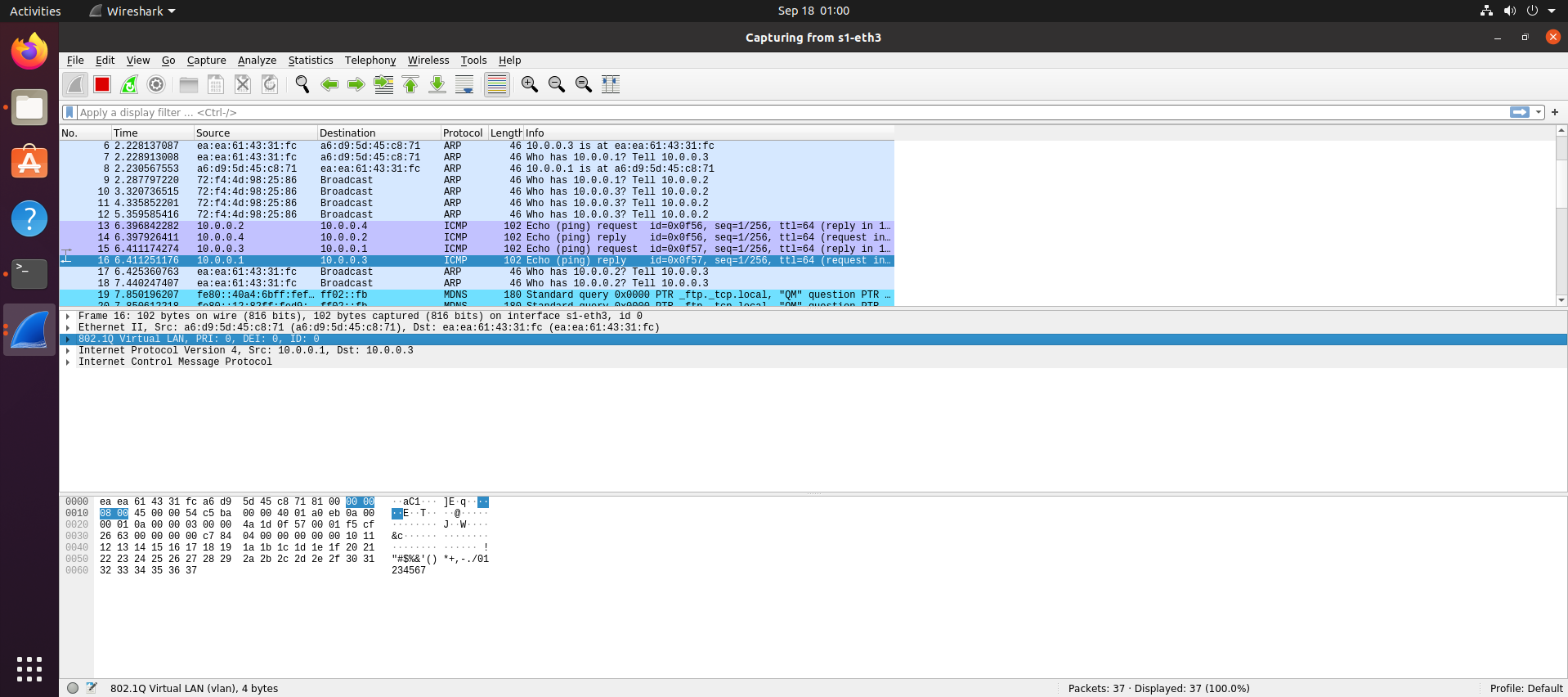Sort packets by the No. column

[x=85, y=133]
